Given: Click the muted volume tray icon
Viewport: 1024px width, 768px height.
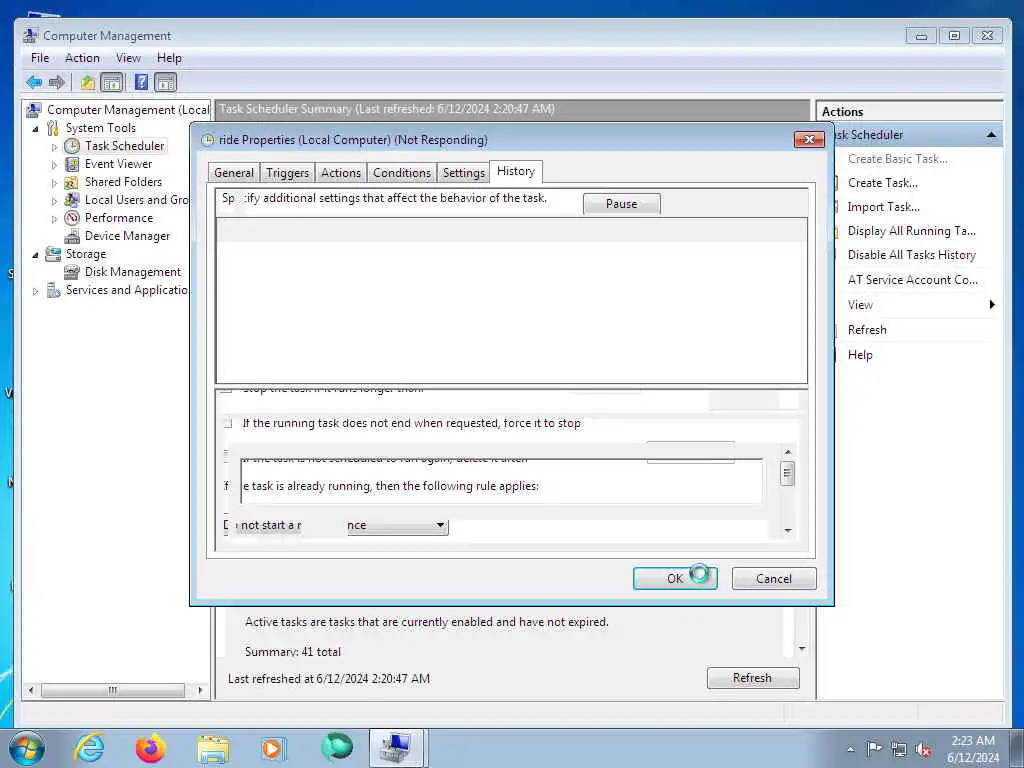Looking at the screenshot, I should [x=923, y=750].
